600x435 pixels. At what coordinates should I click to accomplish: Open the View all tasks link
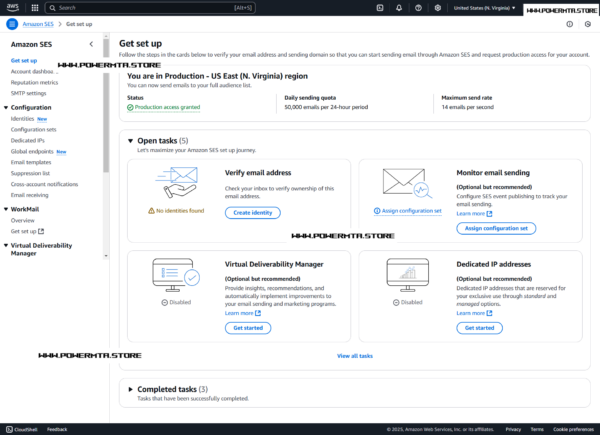coord(355,356)
